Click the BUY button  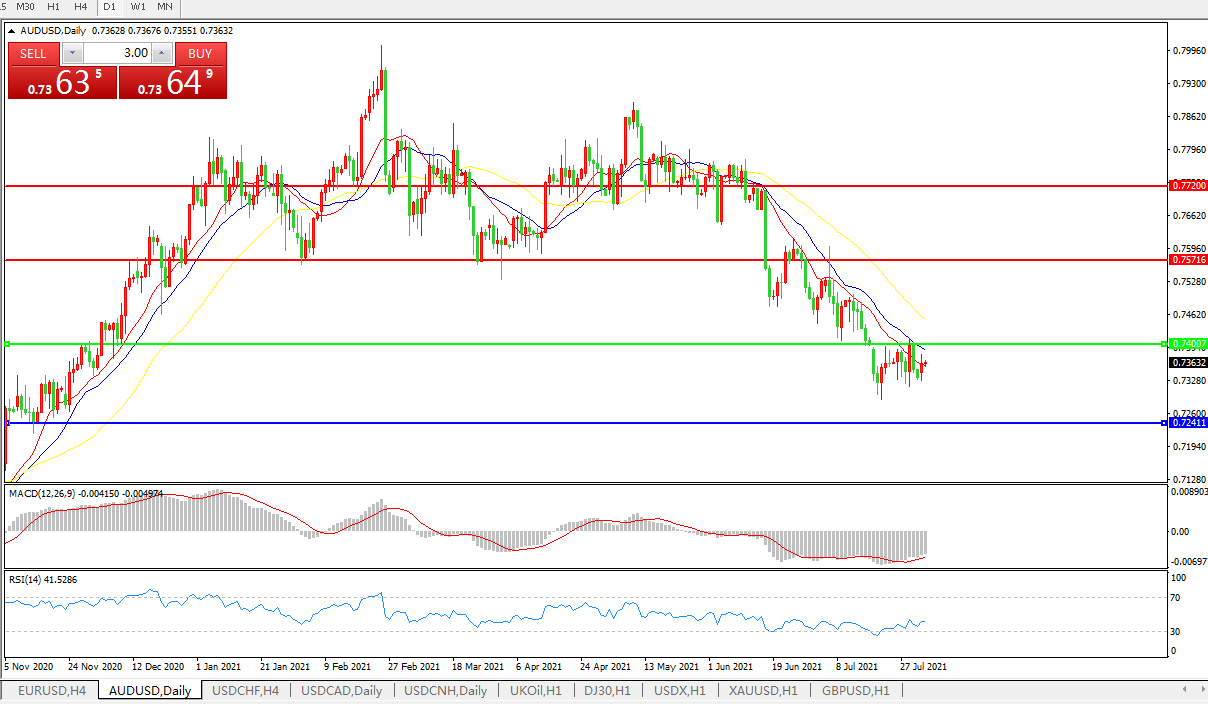click(200, 54)
